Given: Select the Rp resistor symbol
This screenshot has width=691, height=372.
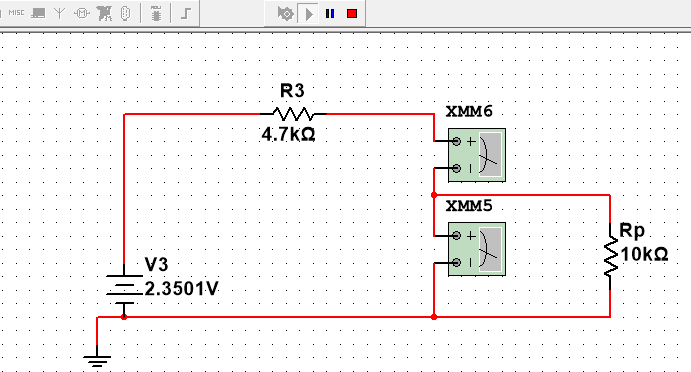Looking at the screenshot, I should (610, 257).
